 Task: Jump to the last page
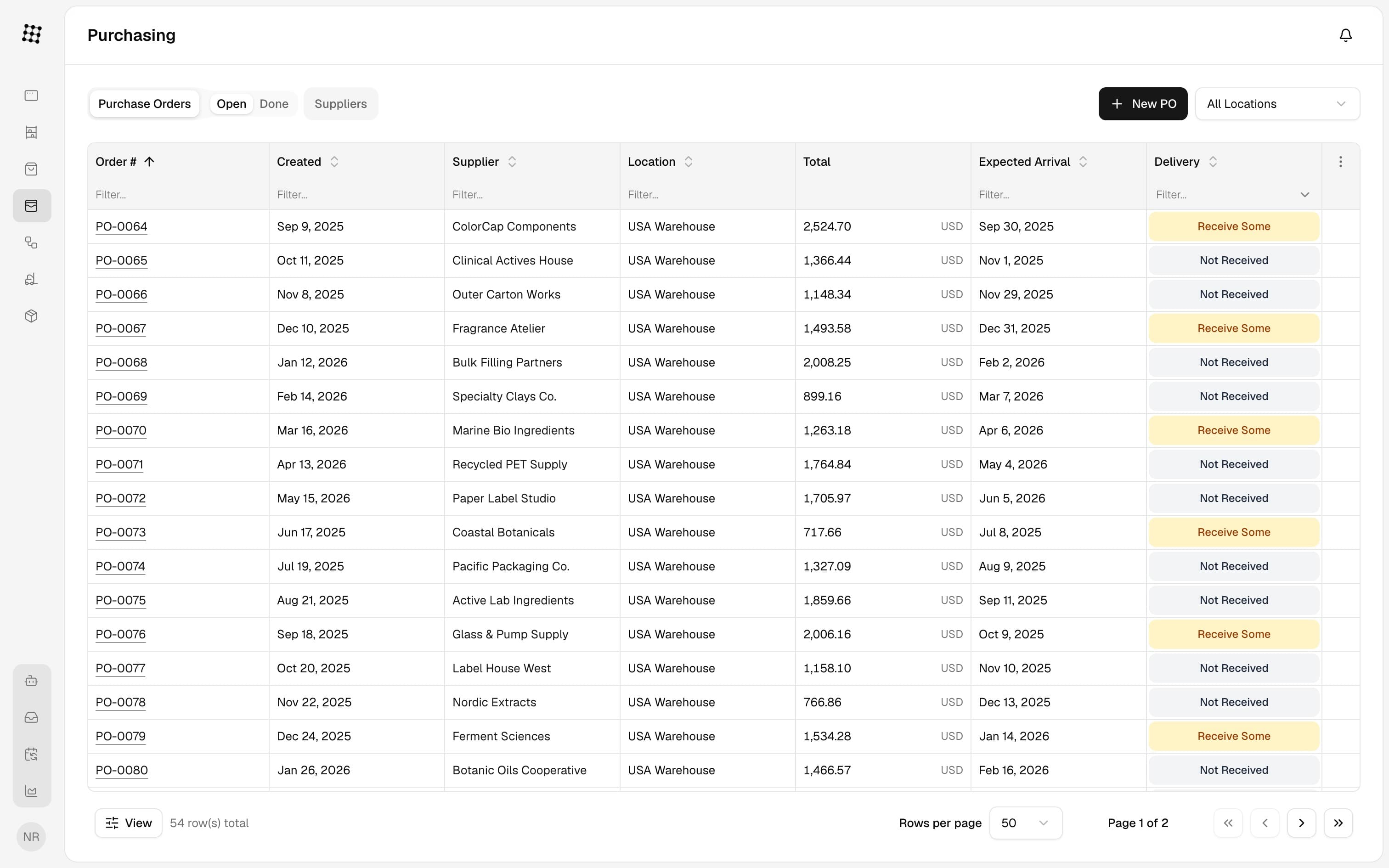tap(1338, 823)
